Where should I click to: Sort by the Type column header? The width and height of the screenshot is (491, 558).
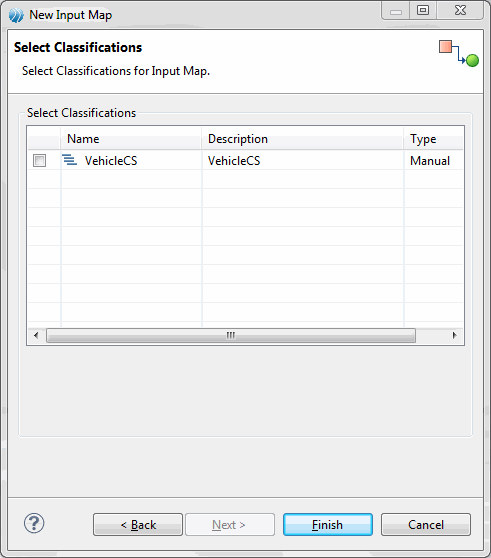click(434, 139)
